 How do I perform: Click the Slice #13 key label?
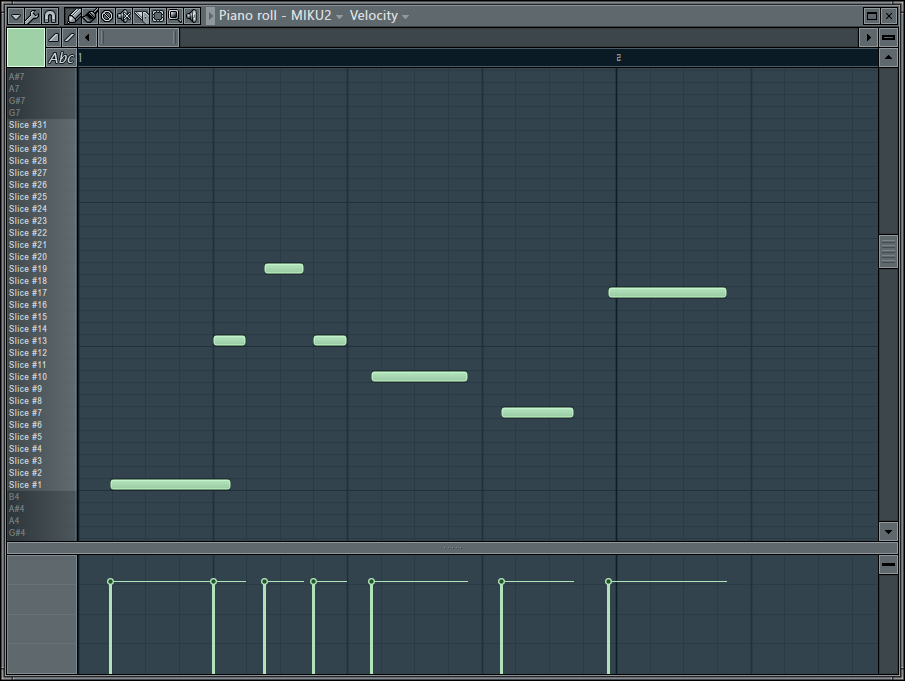click(28, 340)
